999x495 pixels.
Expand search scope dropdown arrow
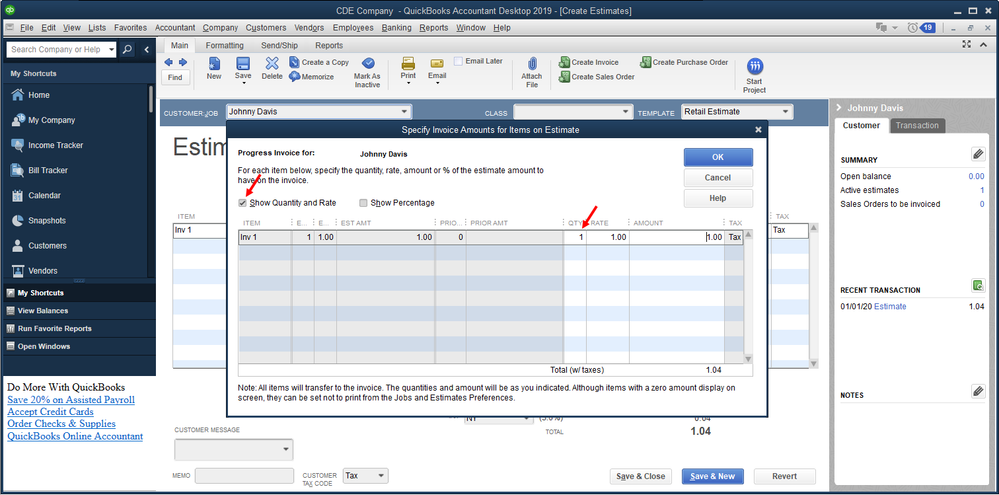point(111,49)
